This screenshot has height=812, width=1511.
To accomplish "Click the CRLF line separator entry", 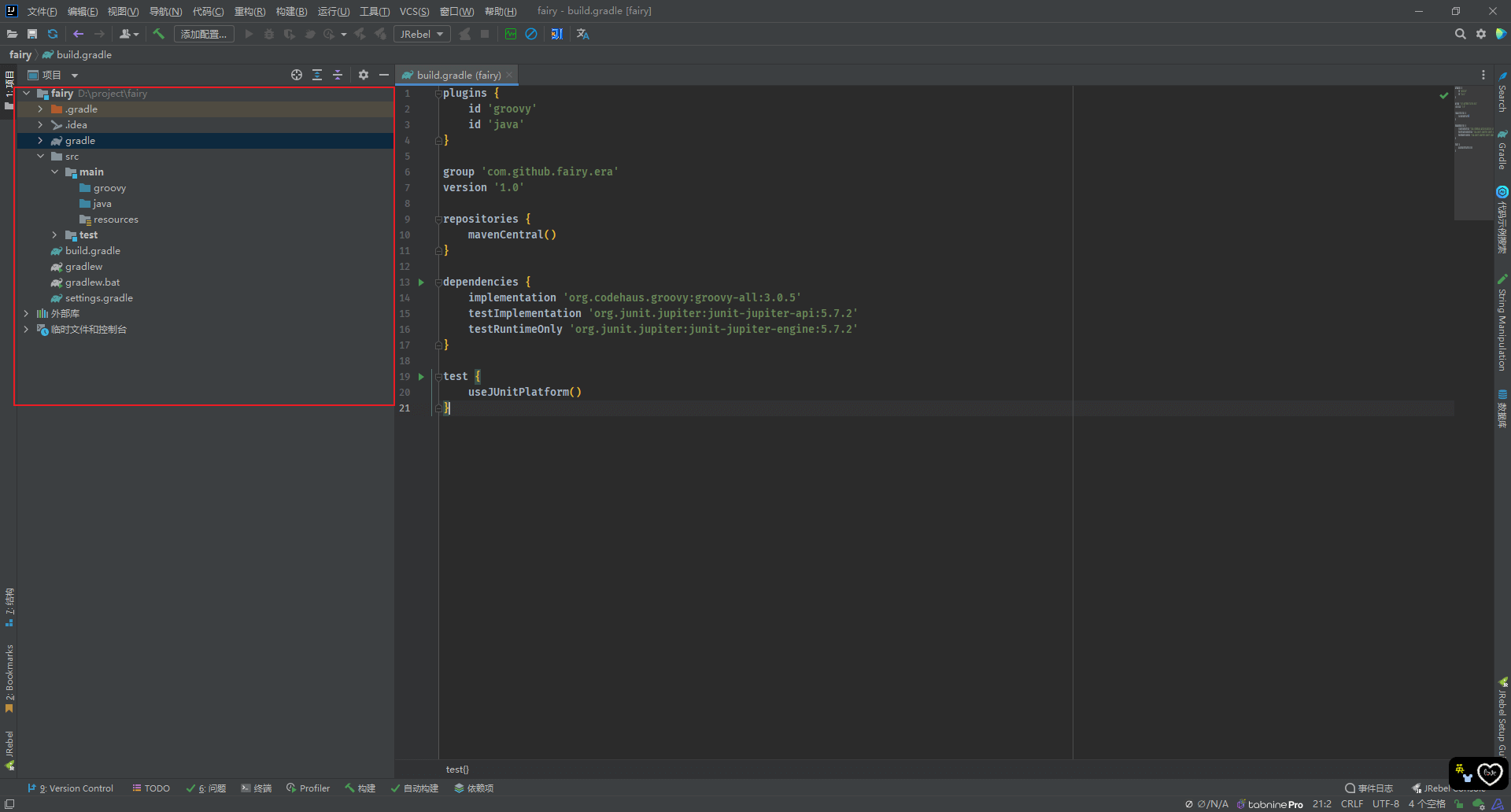I will click(x=1352, y=804).
